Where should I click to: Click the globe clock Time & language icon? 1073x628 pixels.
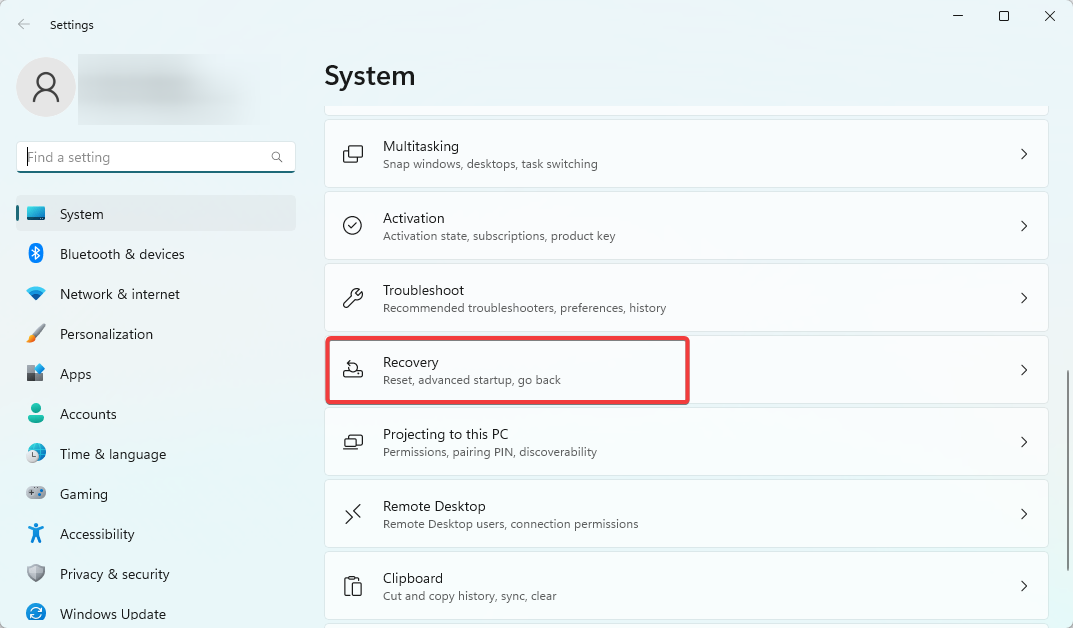[36, 454]
